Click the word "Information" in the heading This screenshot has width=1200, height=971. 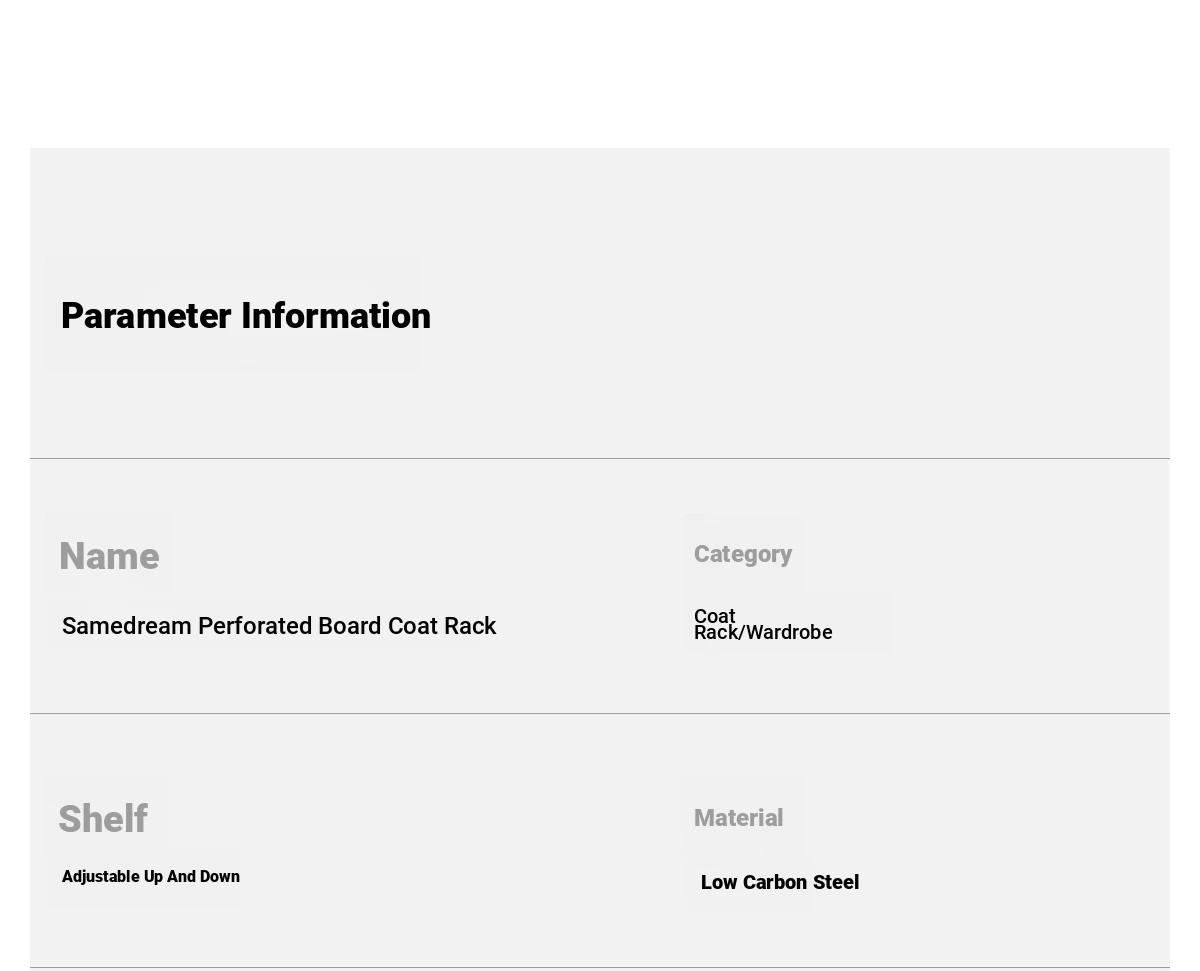(x=336, y=316)
